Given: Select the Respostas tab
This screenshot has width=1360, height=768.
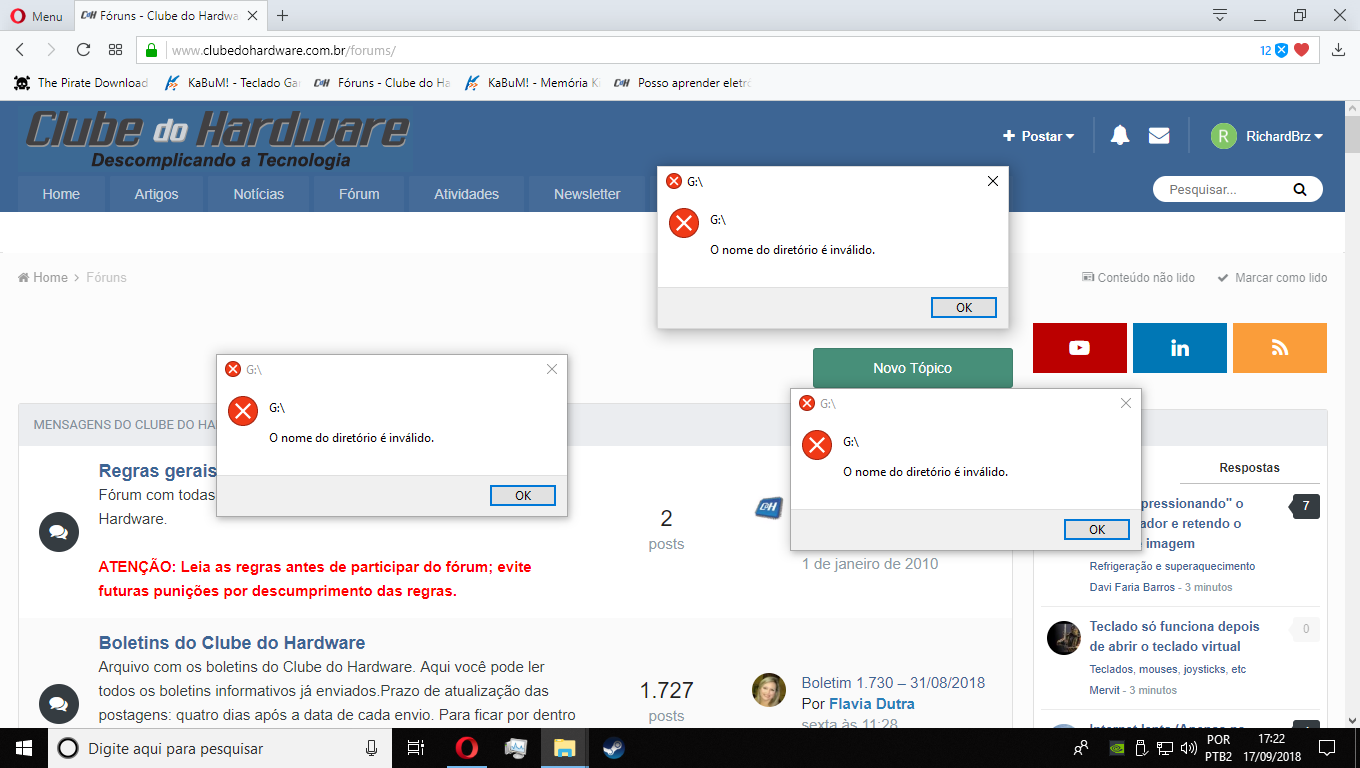Looking at the screenshot, I should [x=1249, y=467].
